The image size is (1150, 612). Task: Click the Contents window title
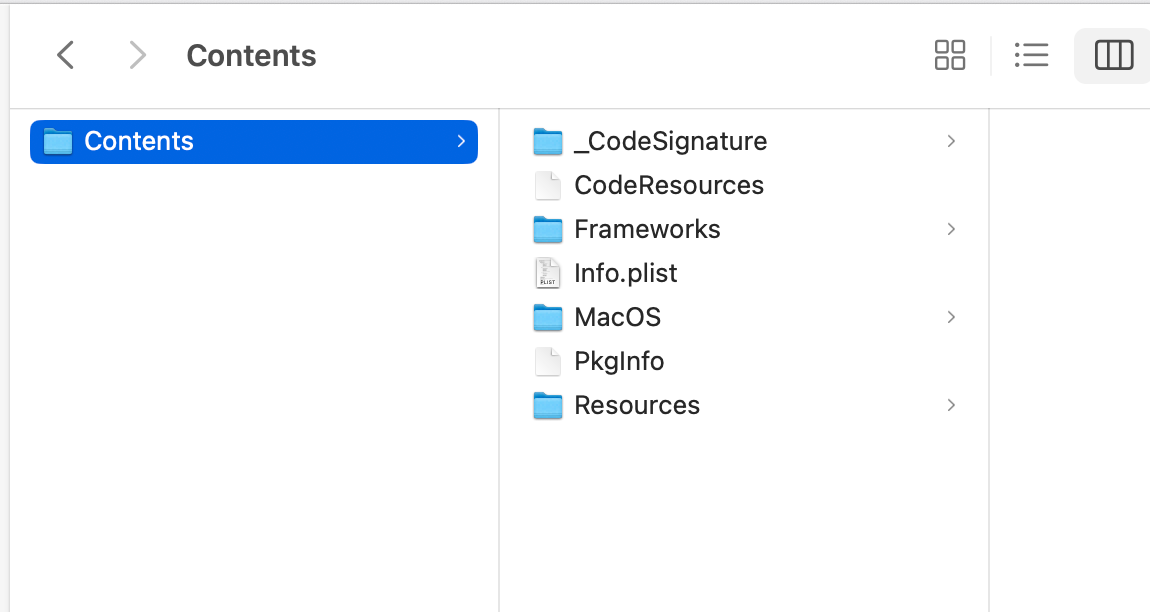(x=251, y=56)
